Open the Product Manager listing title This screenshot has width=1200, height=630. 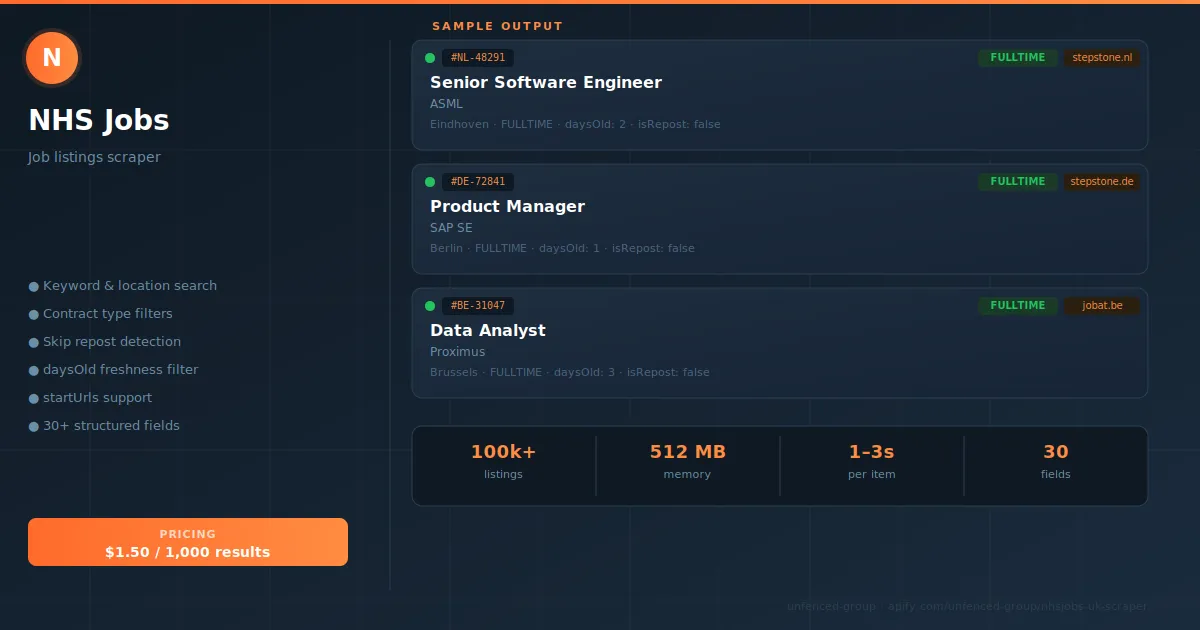[507, 207]
